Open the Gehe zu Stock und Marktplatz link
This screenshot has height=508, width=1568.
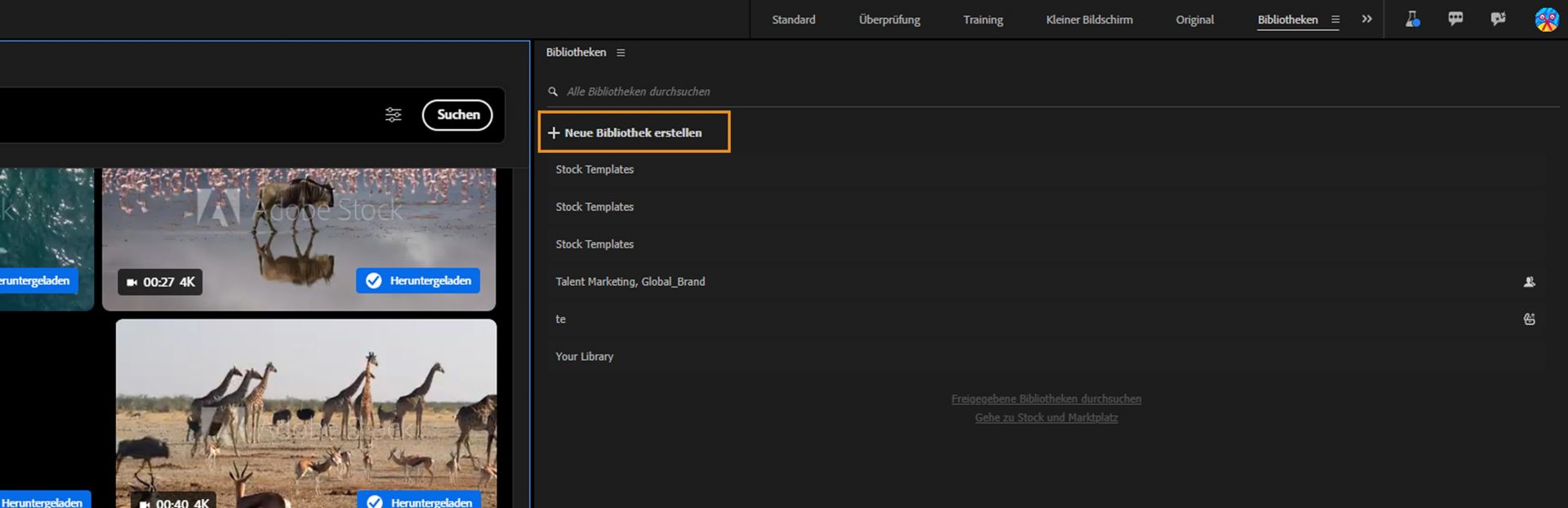click(x=1046, y=417)
